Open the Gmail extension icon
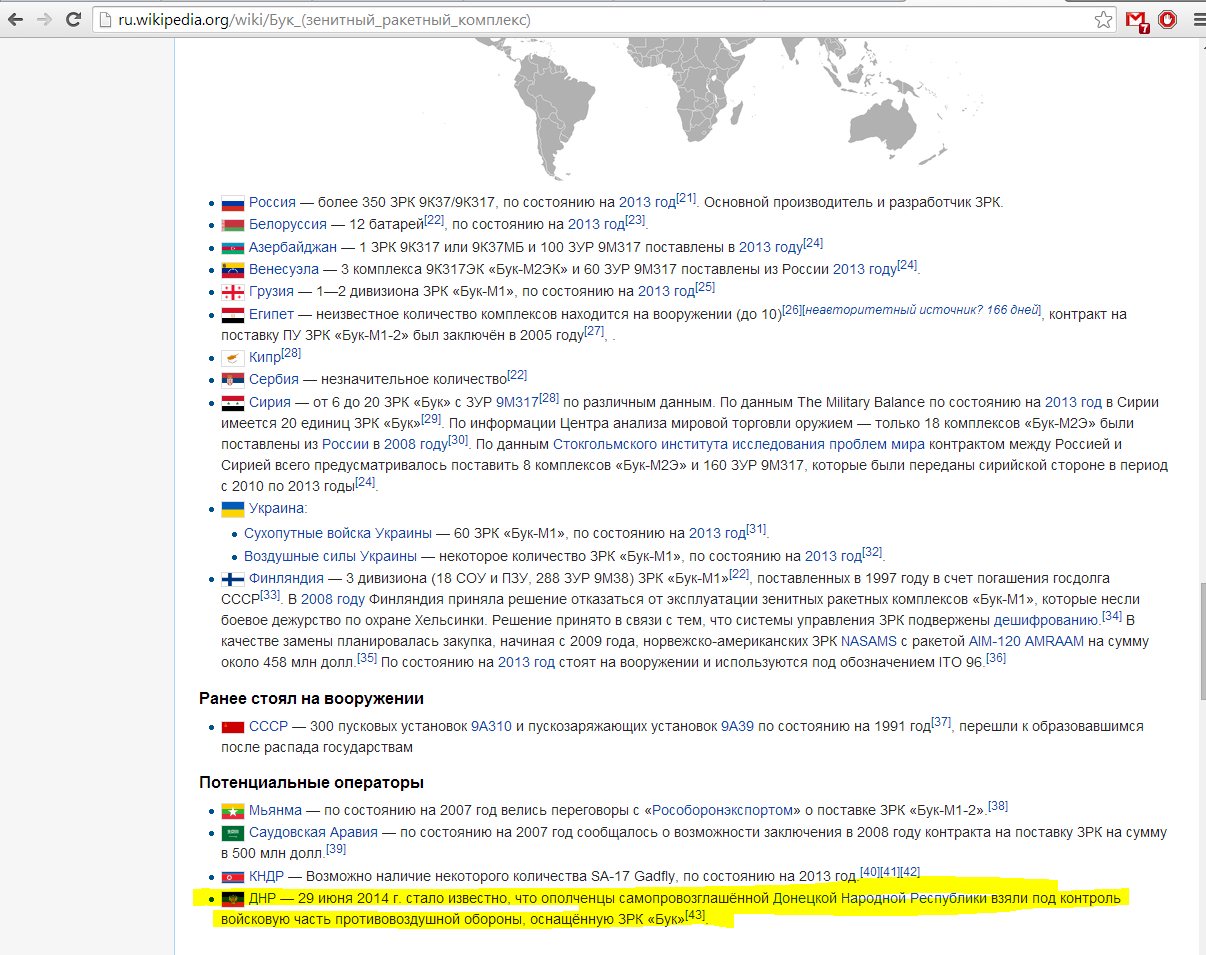The width and height of the screenshot is (1206, 955). click(x=1136, y=20)
